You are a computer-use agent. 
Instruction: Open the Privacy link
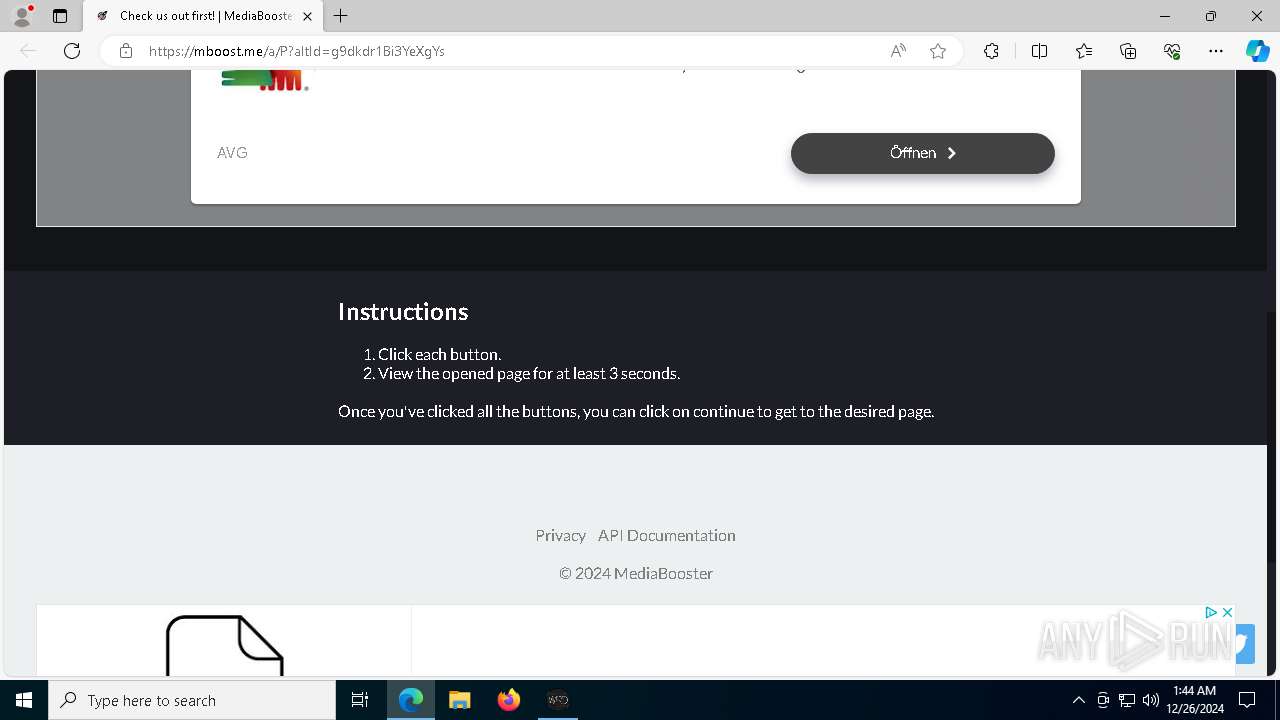pos(560,535)
